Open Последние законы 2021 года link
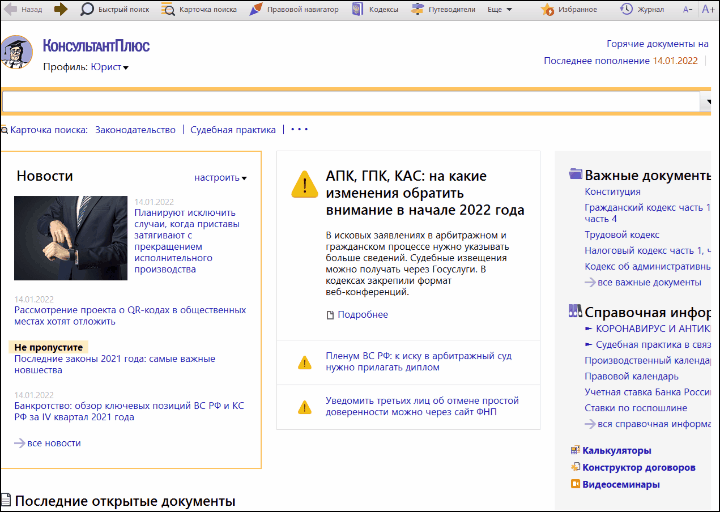This screenshot has height=512, width=720. click(115, 364)
